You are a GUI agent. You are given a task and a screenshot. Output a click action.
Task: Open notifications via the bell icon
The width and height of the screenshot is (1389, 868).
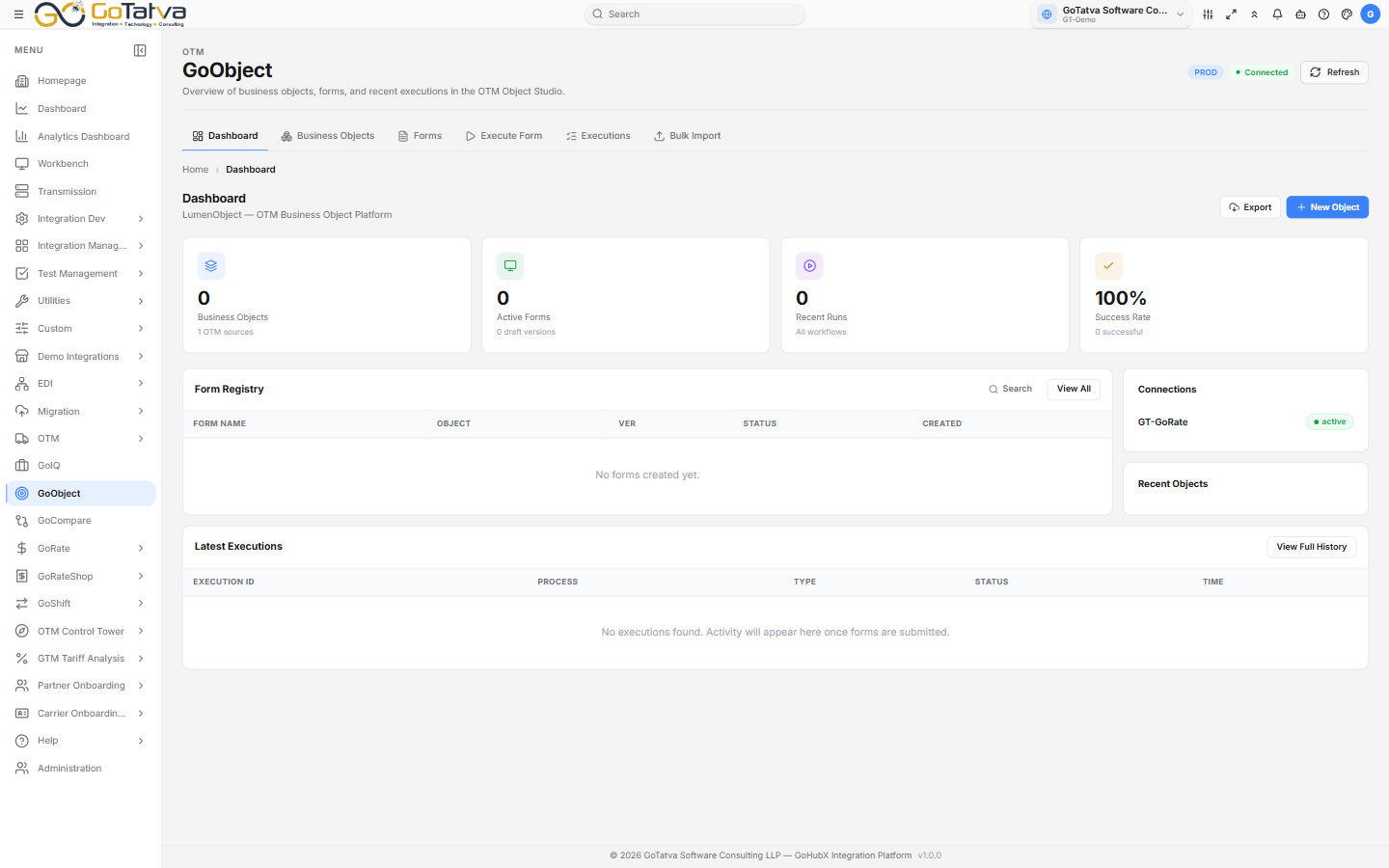tap(1277, 14)
